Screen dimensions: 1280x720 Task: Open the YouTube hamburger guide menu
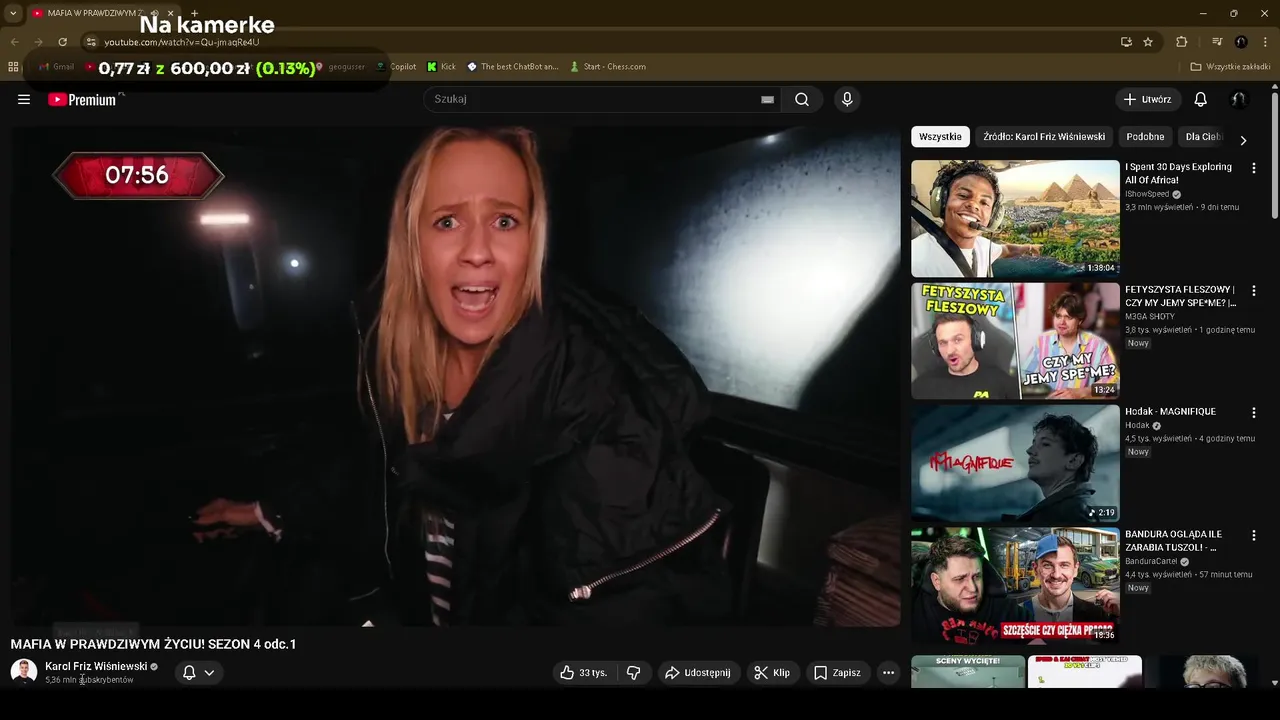tap(24, 99)
